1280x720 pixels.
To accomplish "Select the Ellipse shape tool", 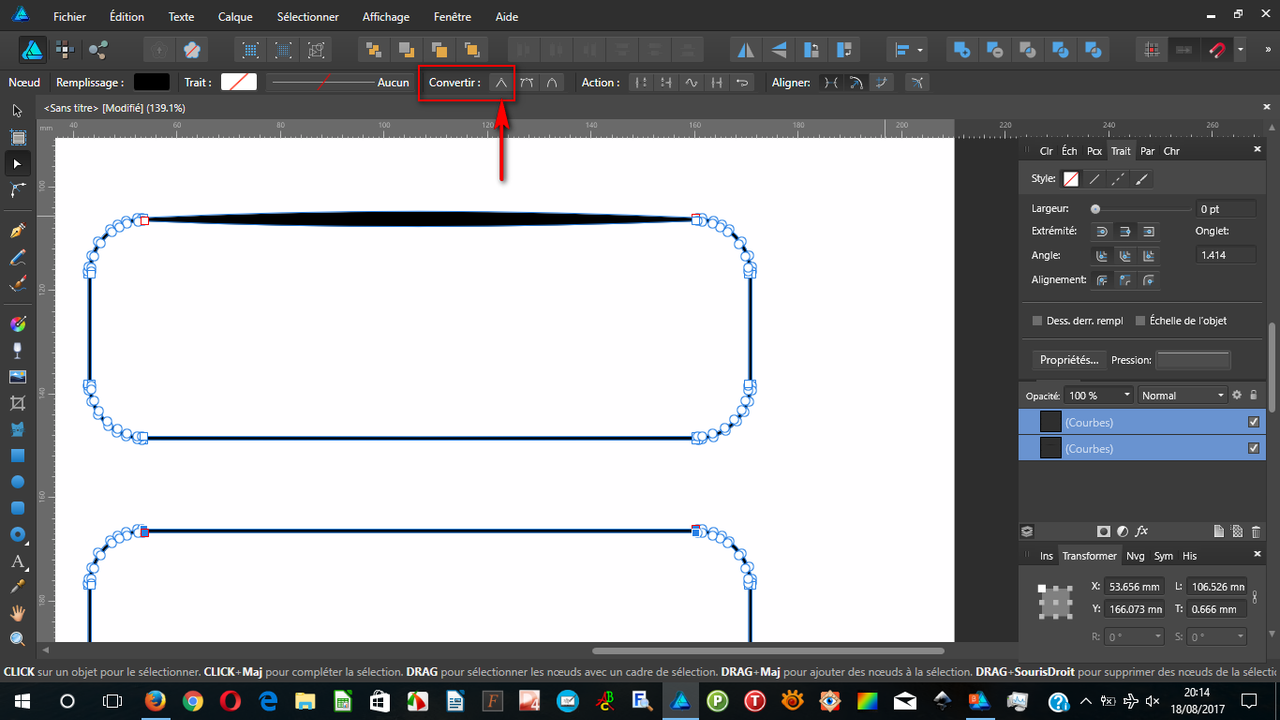I will point(17,482).
